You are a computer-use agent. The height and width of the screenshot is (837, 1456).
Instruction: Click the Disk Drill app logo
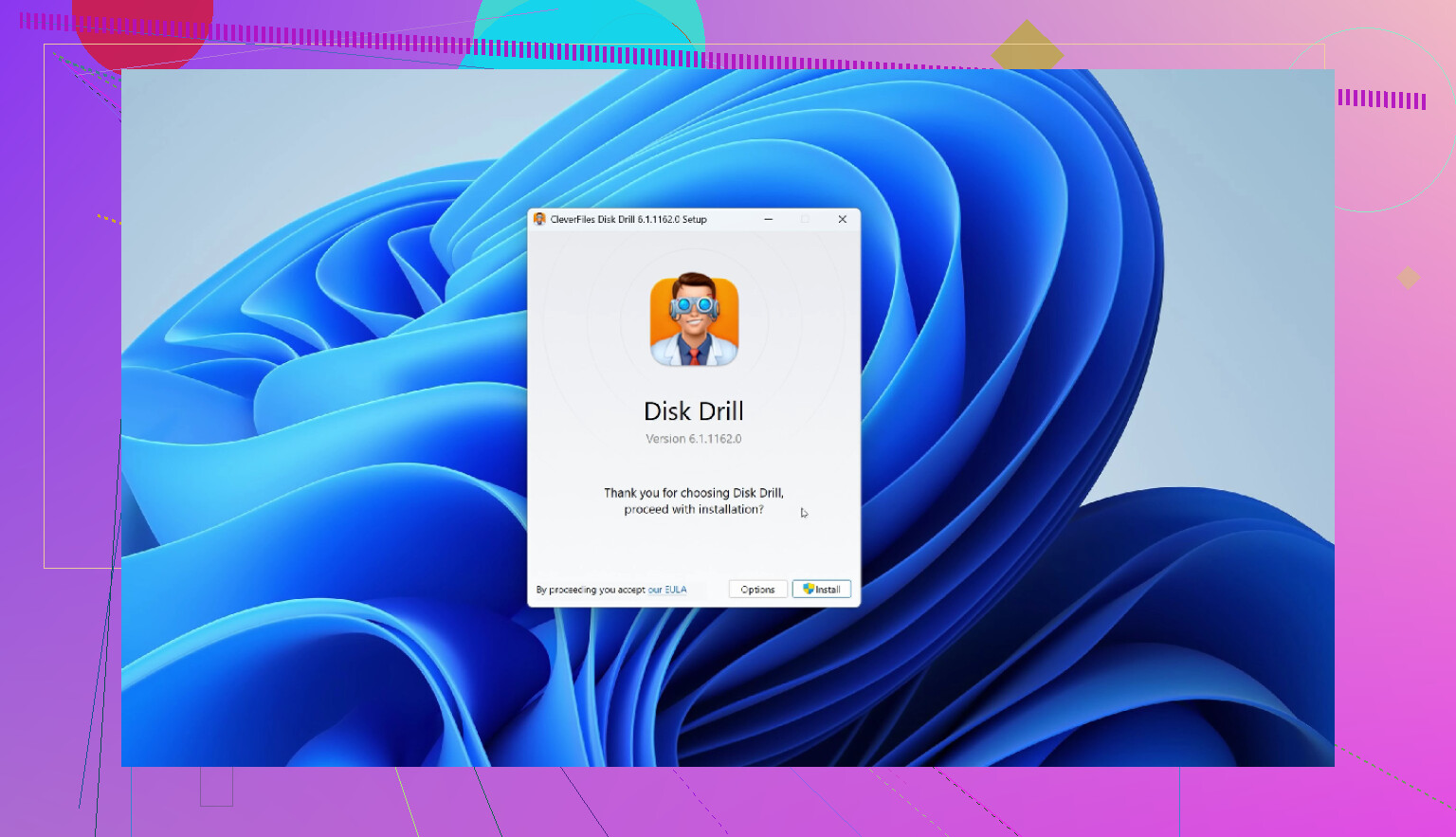pyautogui.click(x=694, y=320)
